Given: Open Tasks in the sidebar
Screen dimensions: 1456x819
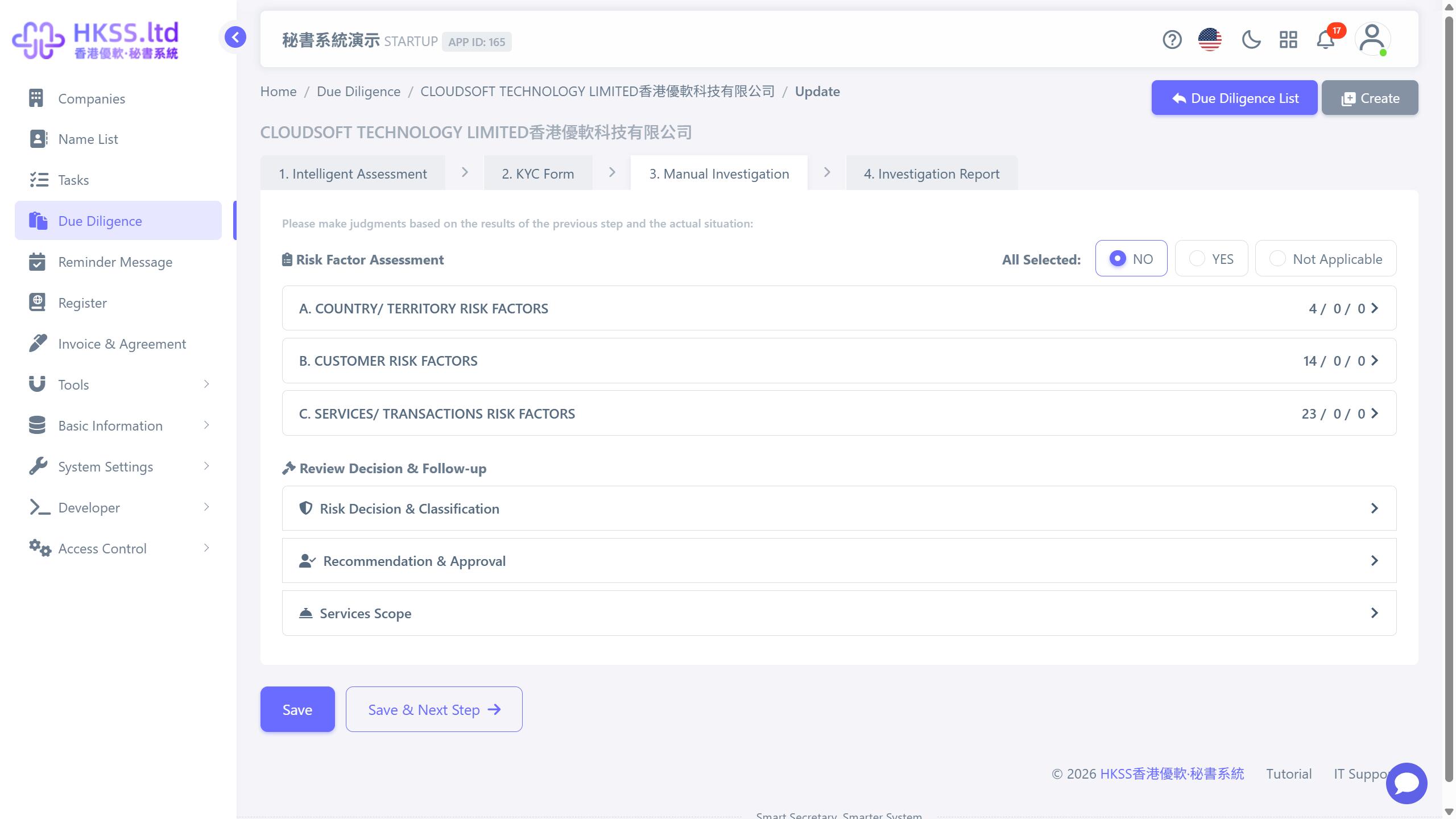Looking at the screenshot, I should 118,180.
